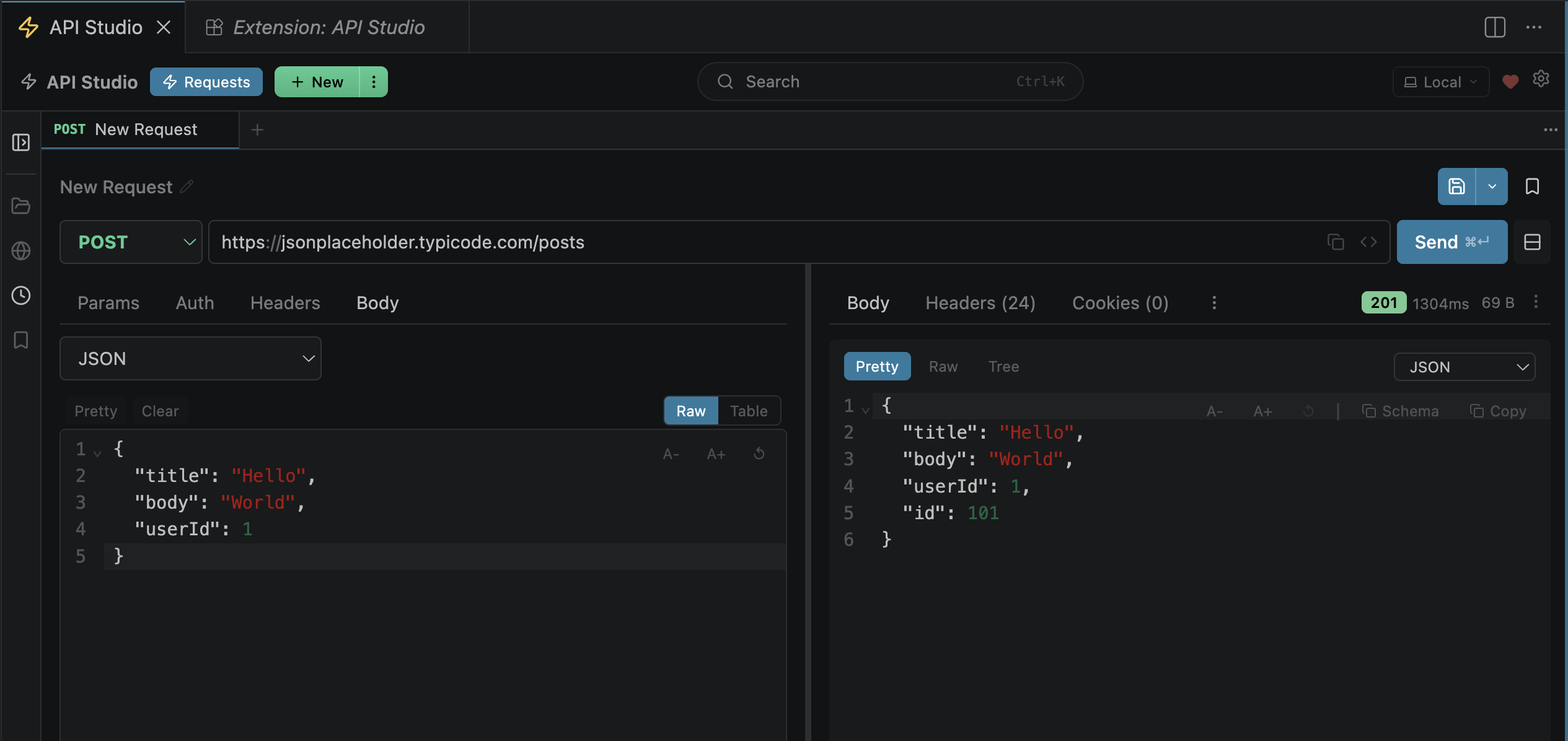Switch to request Headers tab

(x=285, y=303)
